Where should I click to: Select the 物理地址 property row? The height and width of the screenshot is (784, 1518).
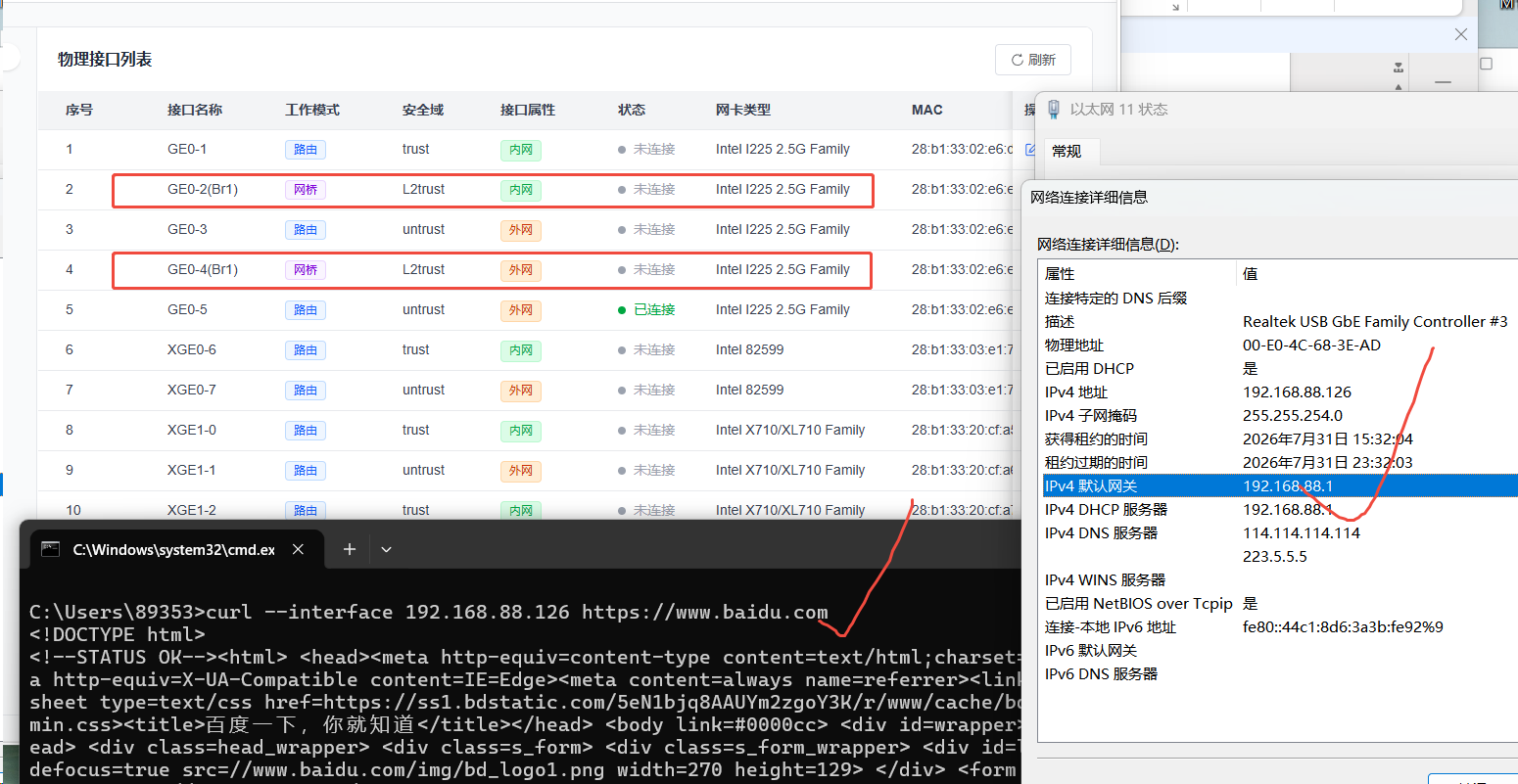pos(1278,346)
